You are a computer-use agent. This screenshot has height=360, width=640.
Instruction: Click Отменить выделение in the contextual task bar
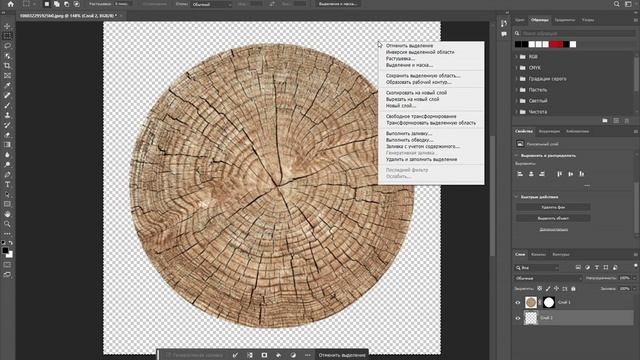pos(342,355)
